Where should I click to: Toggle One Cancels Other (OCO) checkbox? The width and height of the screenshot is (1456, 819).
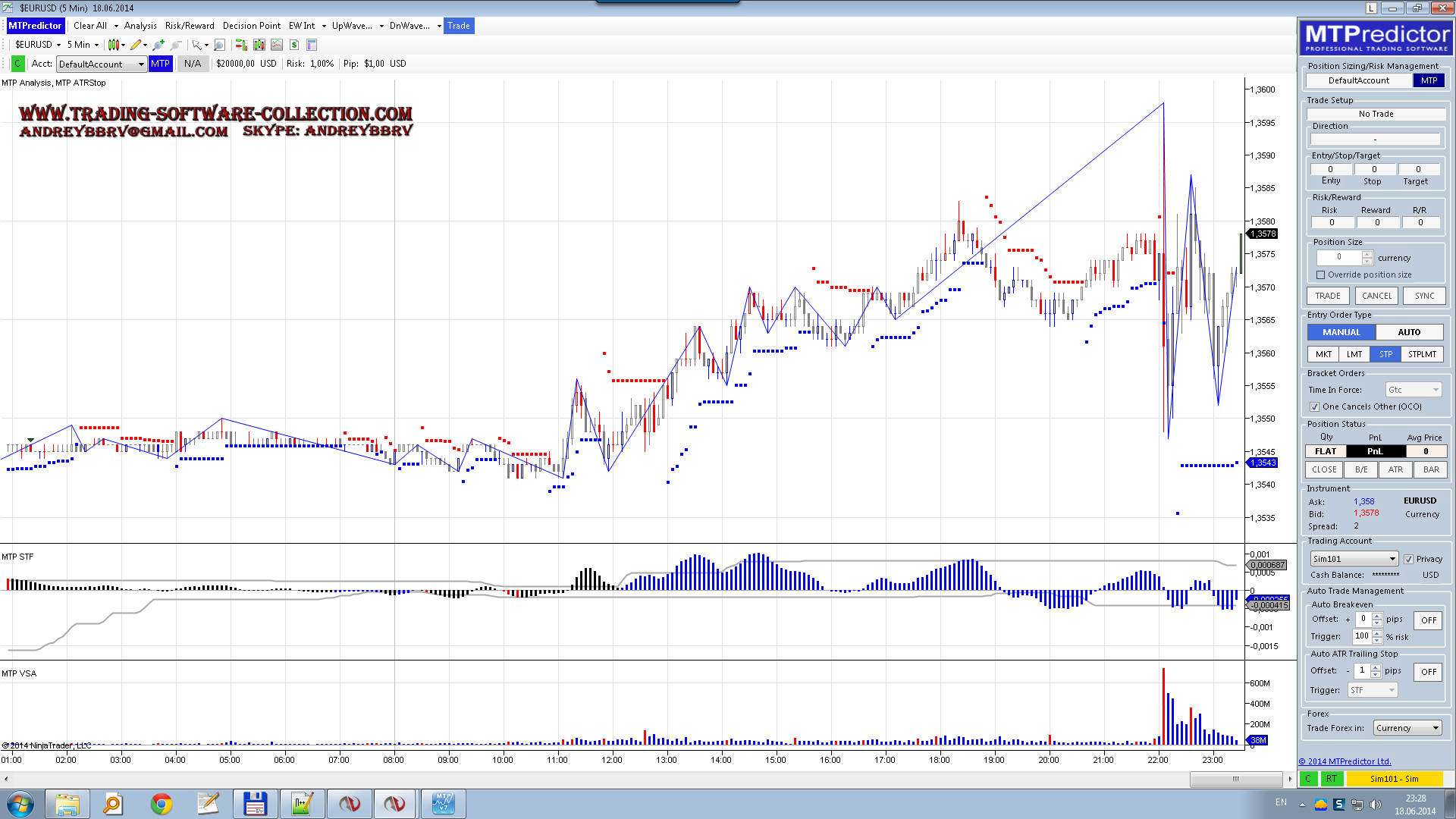click(1315, 407)
